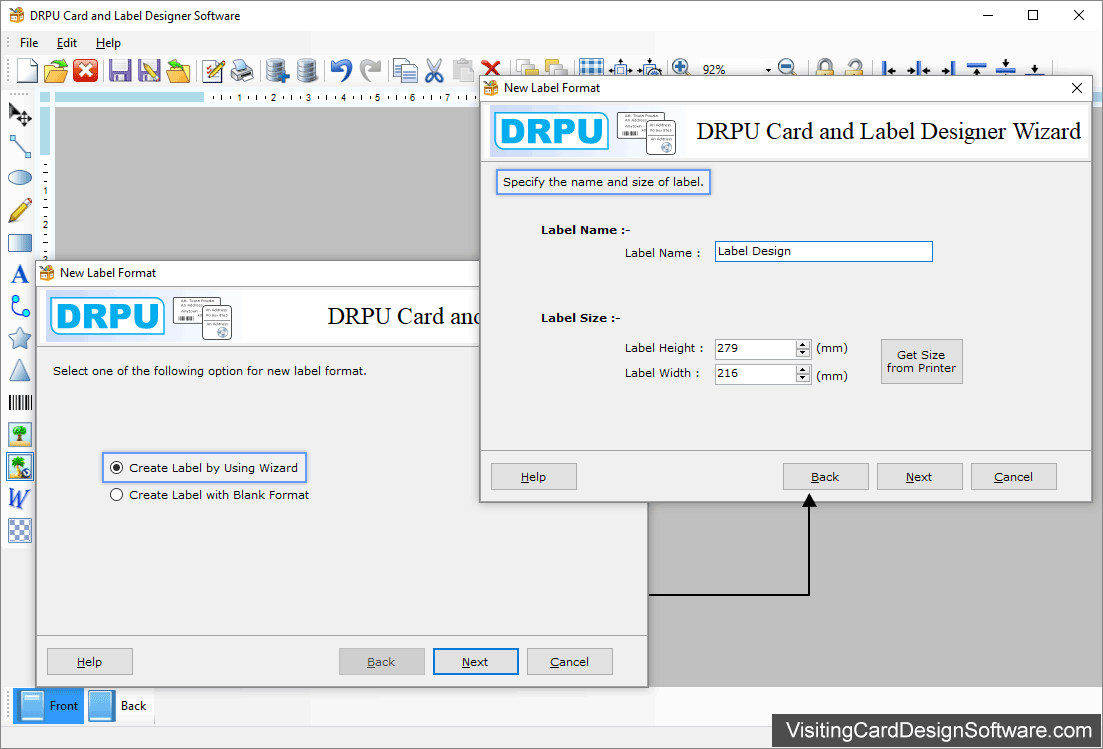Pick the select/move arrow tool
Viewport: 1103px width, 749px height.
click(x=20, y=115)
